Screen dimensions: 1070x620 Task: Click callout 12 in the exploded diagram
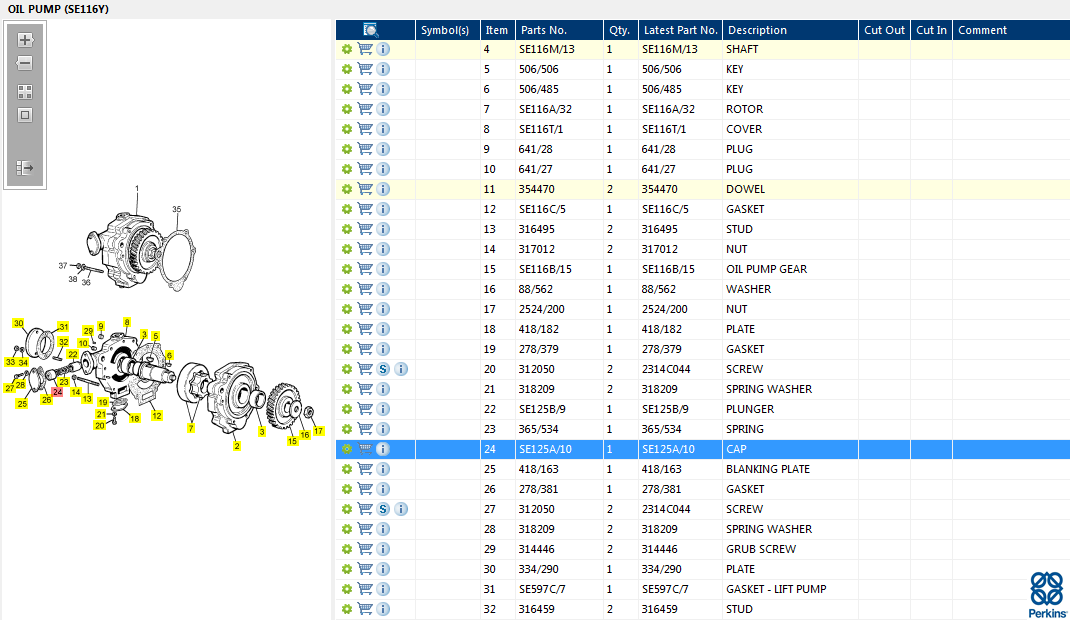point(156,415)
